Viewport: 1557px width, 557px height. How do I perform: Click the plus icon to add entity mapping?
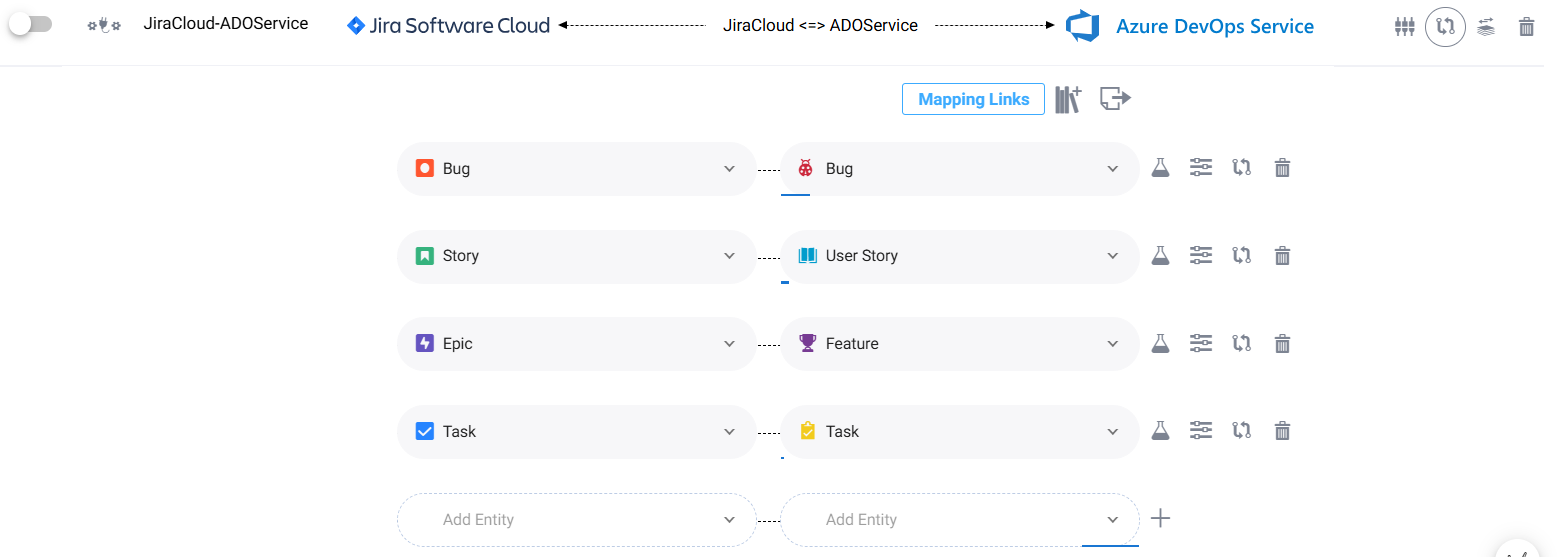(x=1160, y=518)
